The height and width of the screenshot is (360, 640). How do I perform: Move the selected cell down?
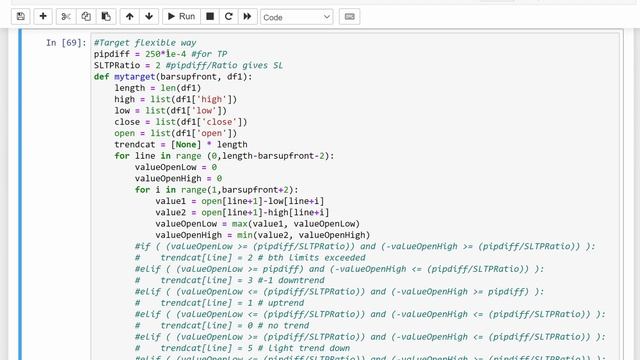(149, 17)
